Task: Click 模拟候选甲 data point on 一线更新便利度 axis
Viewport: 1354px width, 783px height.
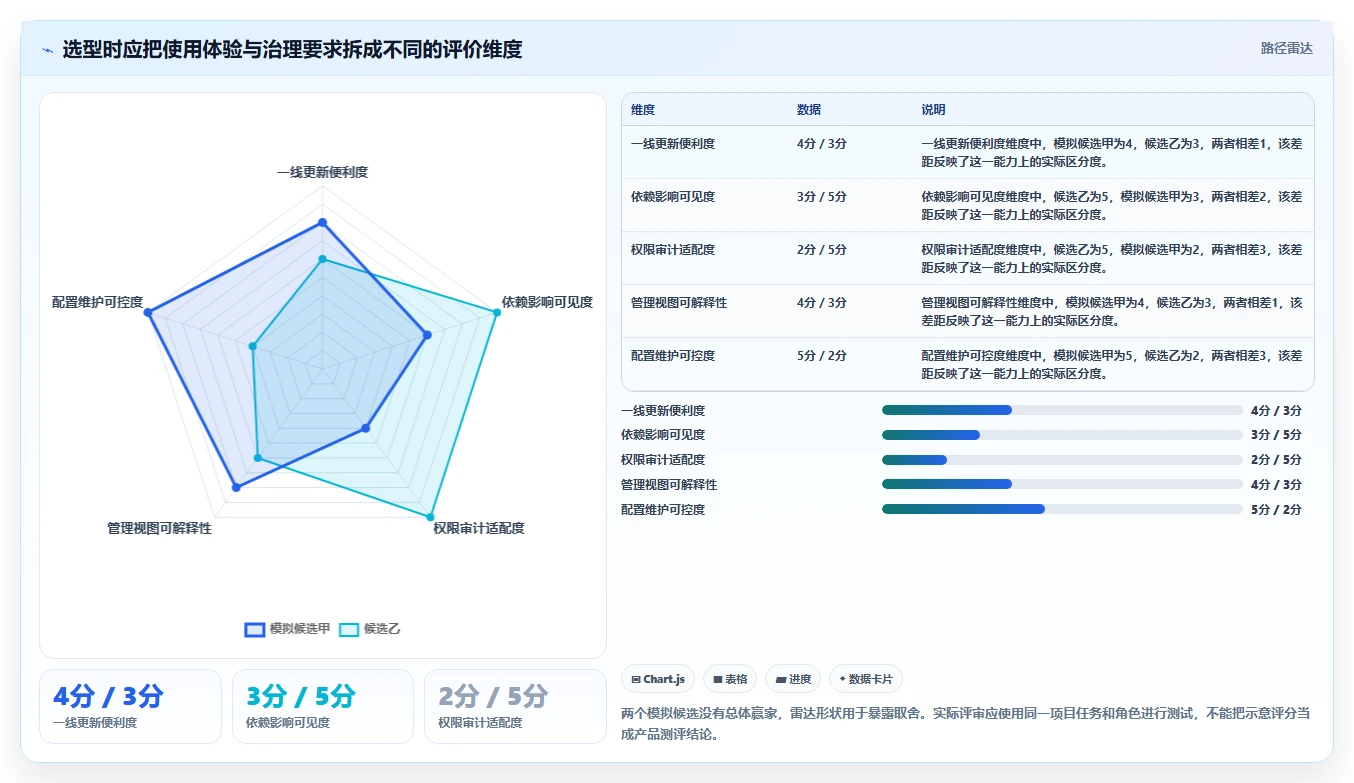Action: (x=322, y=222)
